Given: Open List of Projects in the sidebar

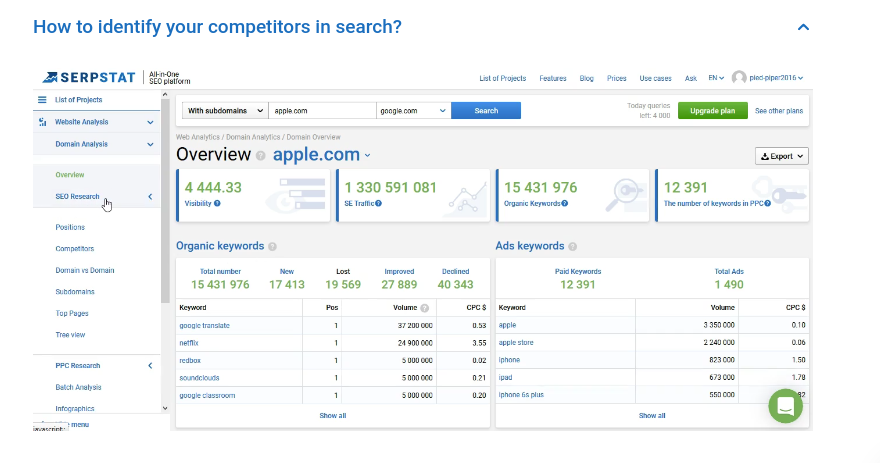Looking at the screenshot, I should point(79,100).
